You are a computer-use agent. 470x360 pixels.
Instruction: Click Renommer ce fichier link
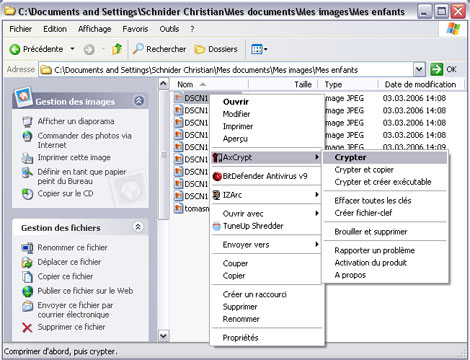click(72, 247)
